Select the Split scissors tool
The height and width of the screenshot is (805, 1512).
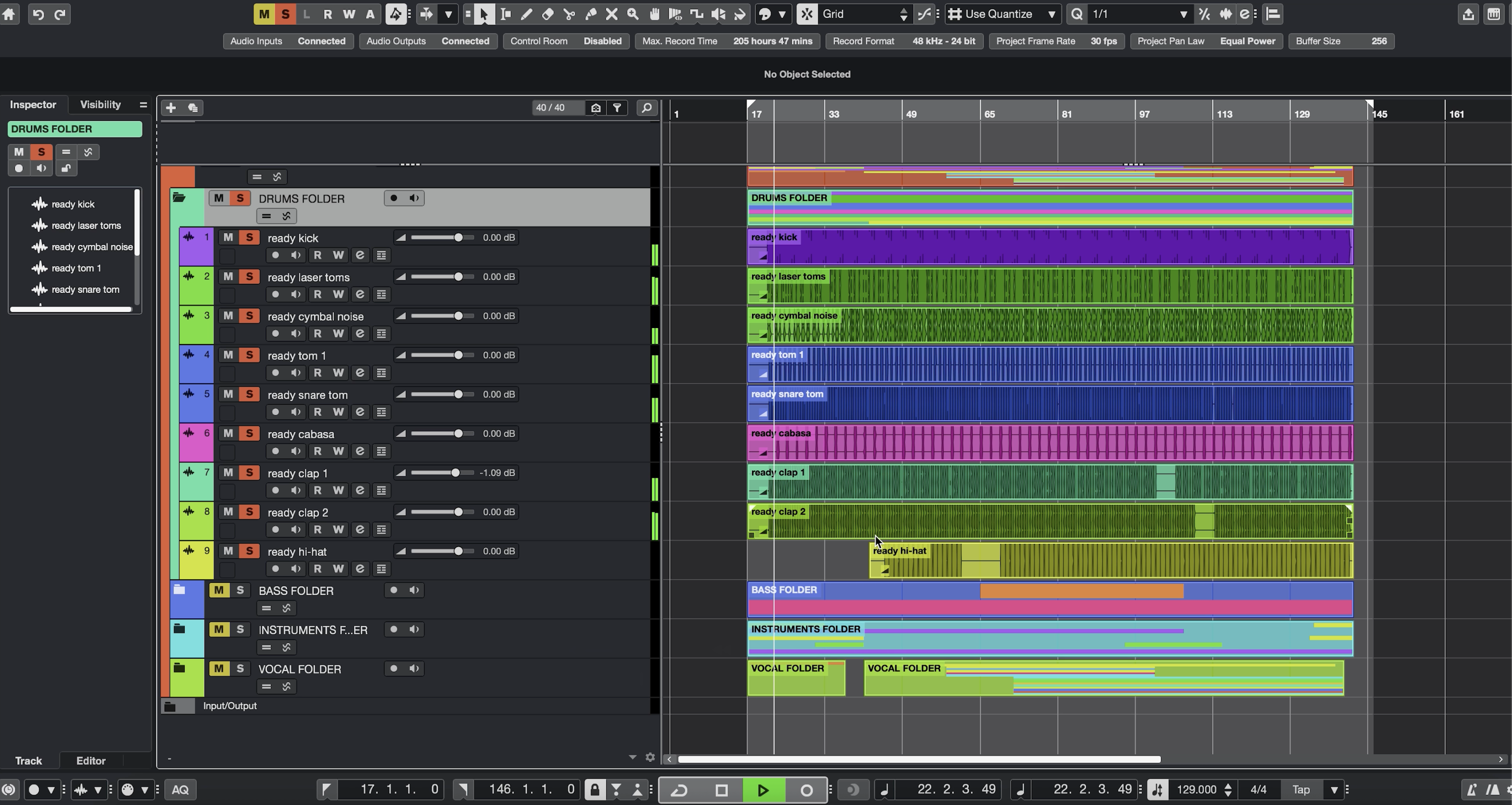click(569, 14)
